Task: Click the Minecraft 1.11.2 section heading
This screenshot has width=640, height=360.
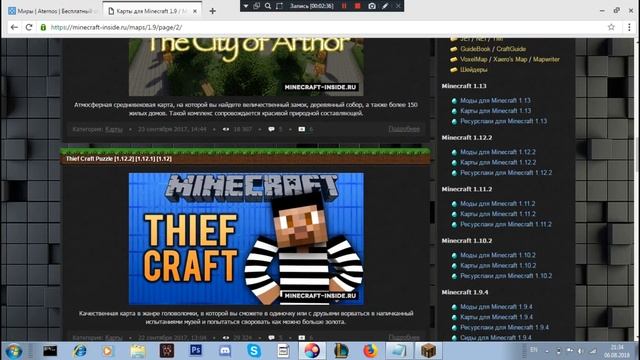Action: click(x=467, y=189)
